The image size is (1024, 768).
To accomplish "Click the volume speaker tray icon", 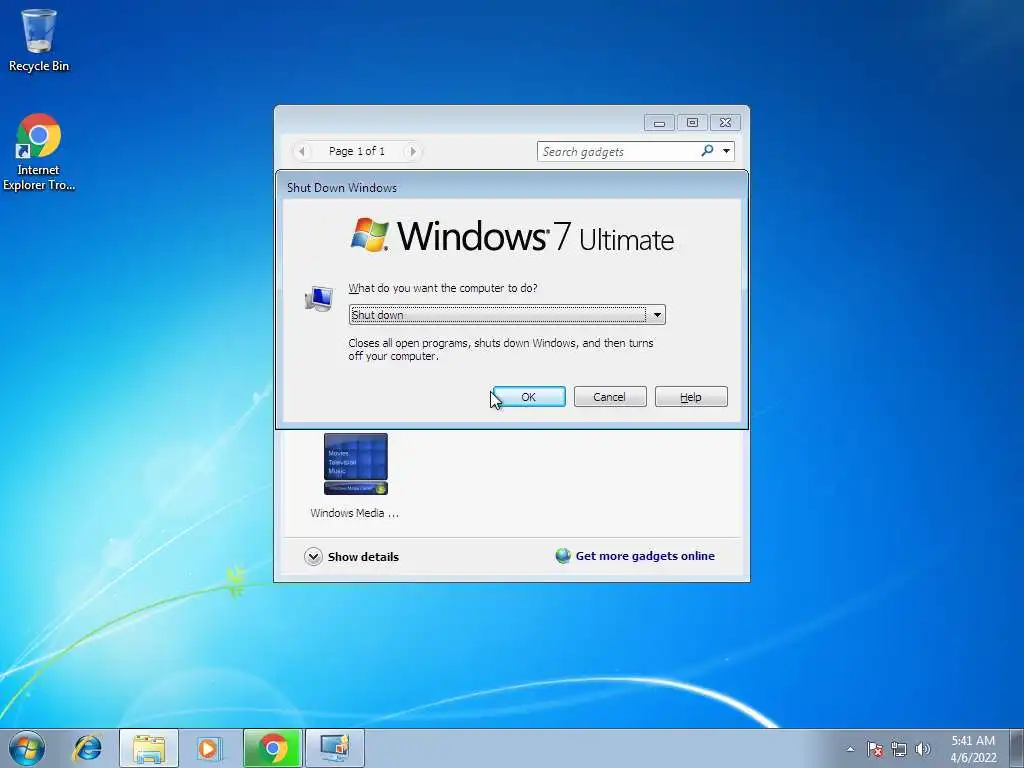I will pyautogui.click(x=923, y=749).
